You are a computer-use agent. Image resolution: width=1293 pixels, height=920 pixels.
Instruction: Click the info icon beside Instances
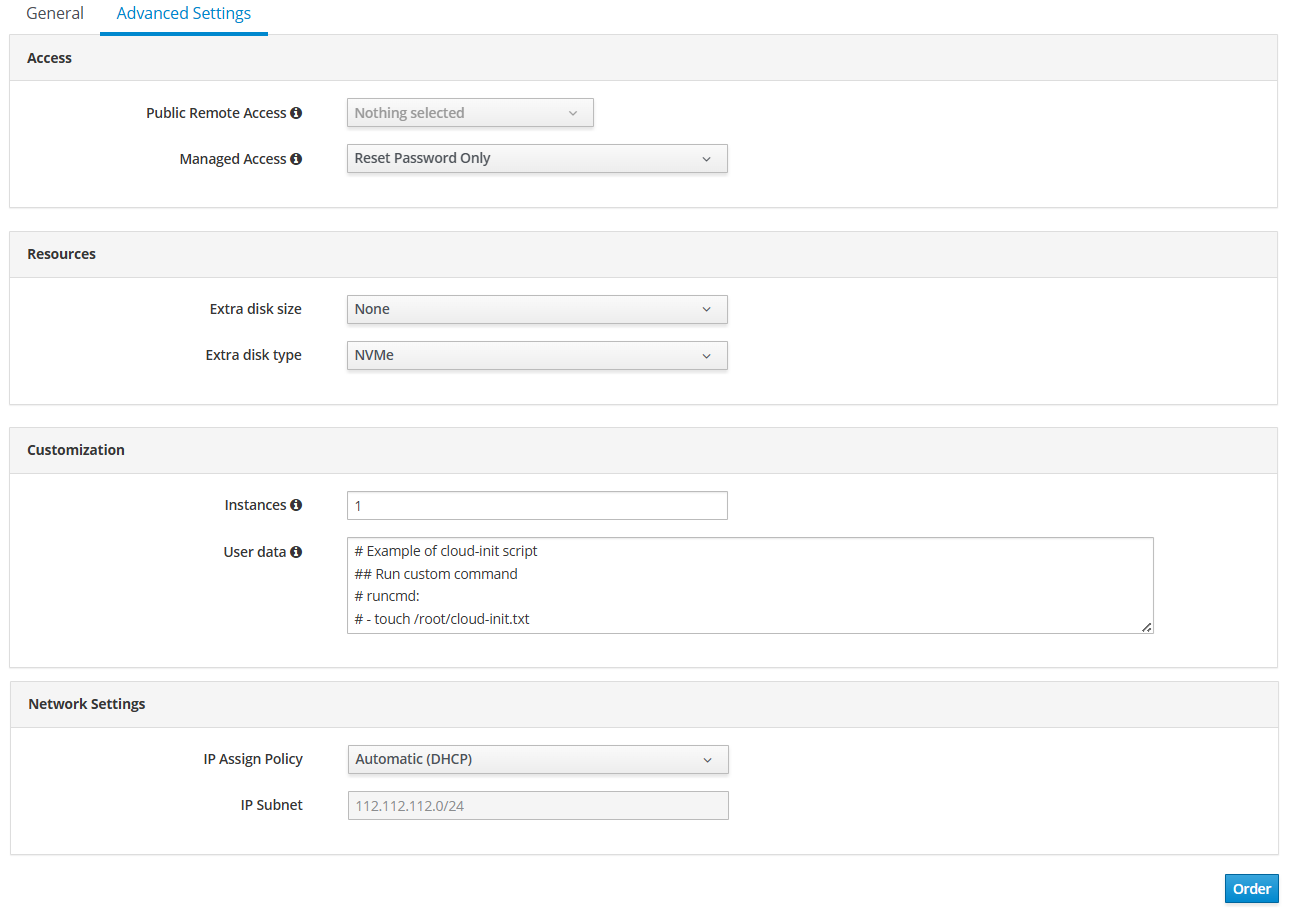click(296, 505)
